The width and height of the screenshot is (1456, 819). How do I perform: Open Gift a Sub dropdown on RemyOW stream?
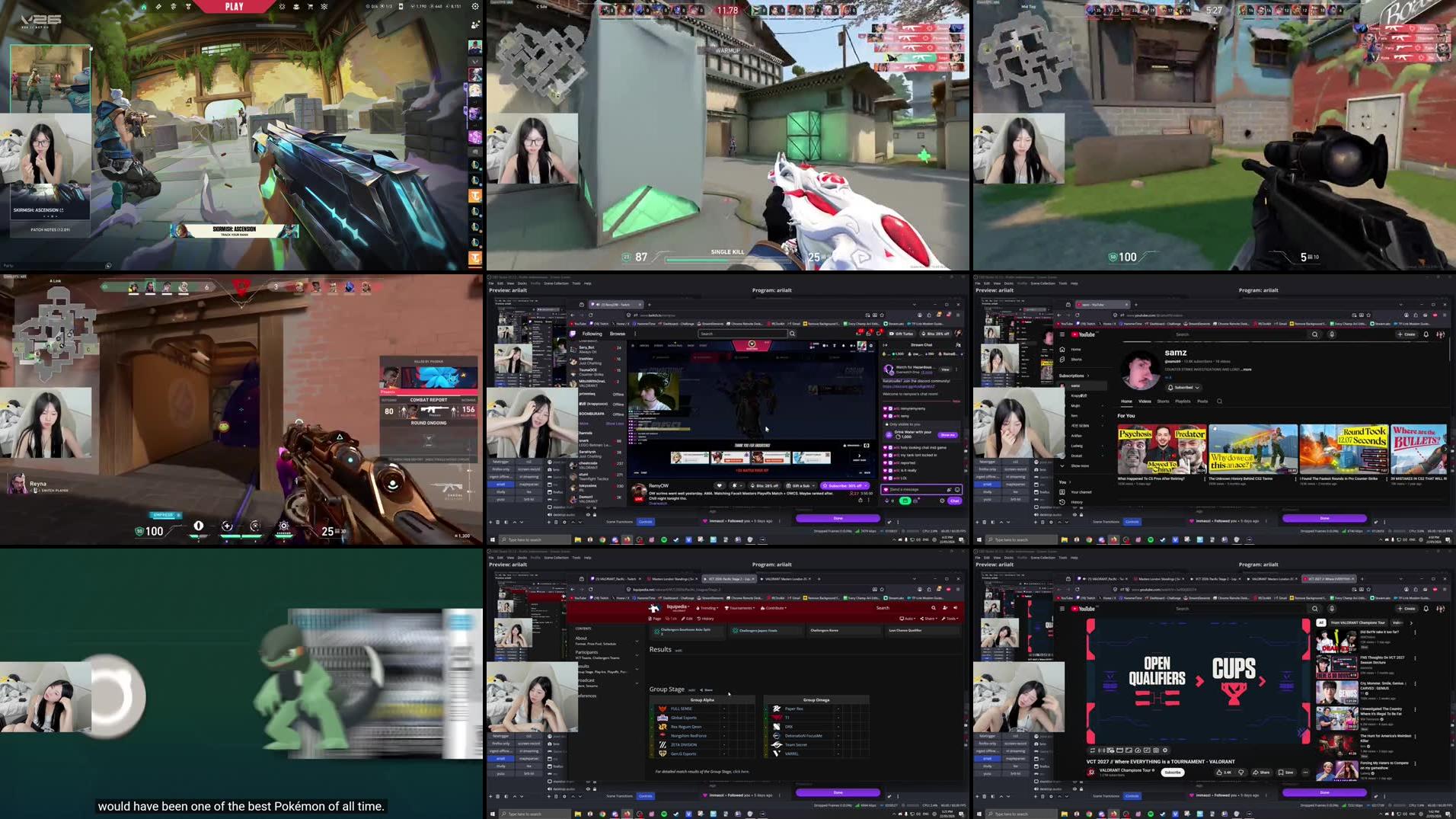point(800,486)
